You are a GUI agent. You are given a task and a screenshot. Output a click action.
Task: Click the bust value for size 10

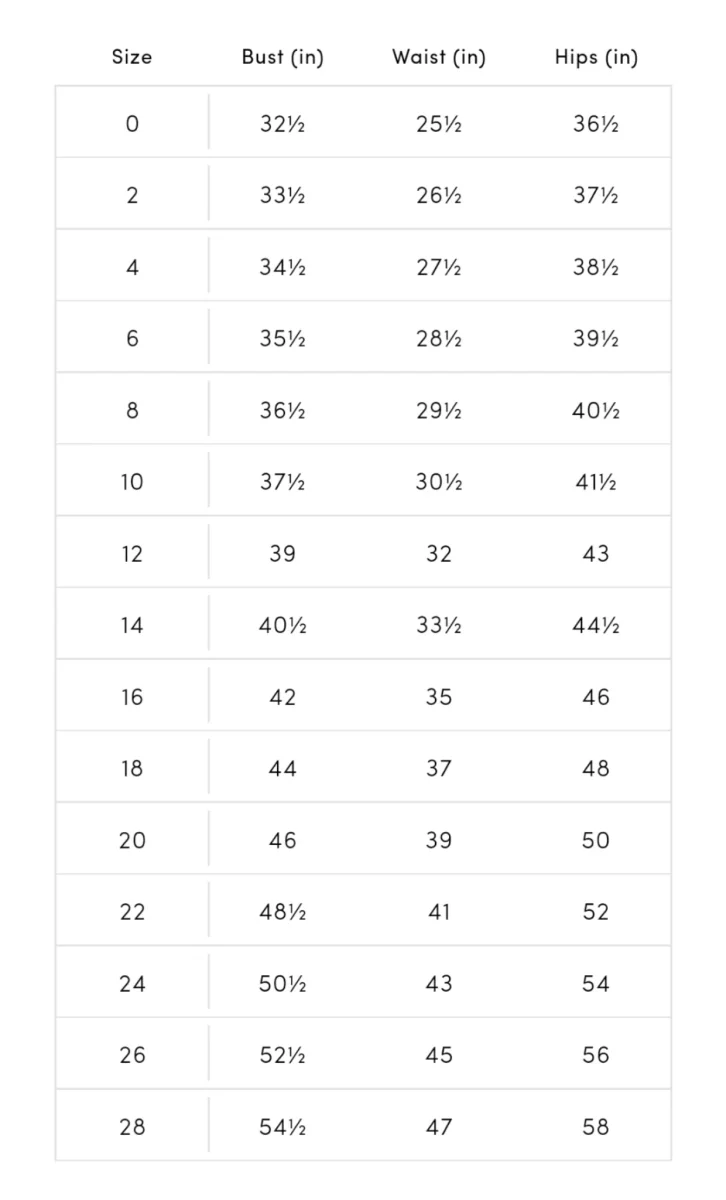tap(282, 482)
